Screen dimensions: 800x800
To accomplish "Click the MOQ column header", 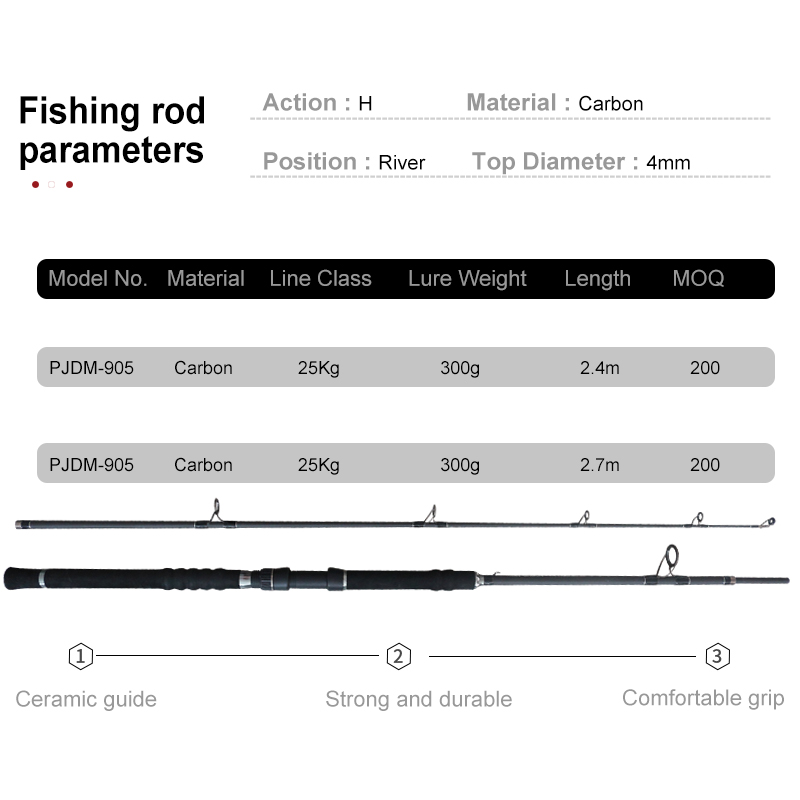I will (698, 279).
